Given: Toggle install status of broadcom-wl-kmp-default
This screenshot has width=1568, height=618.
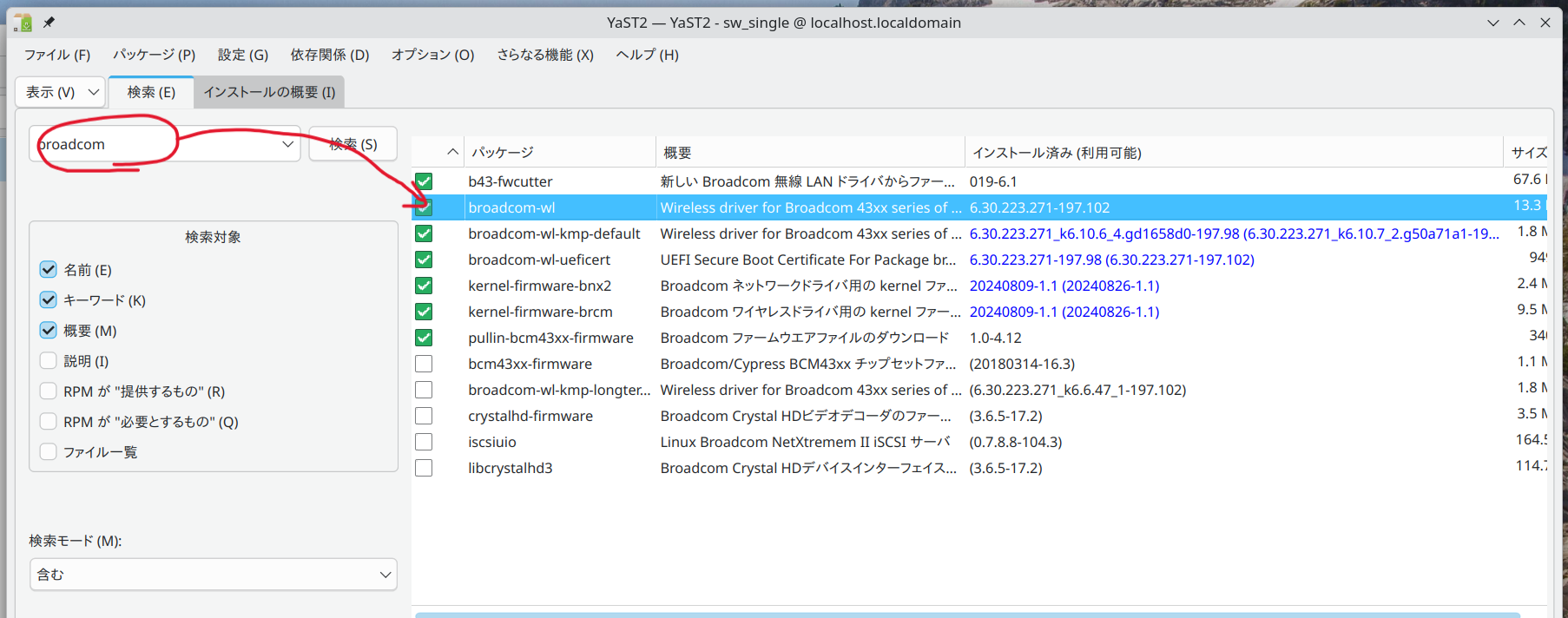Looking at the screenshot, I should click(424, 233).
